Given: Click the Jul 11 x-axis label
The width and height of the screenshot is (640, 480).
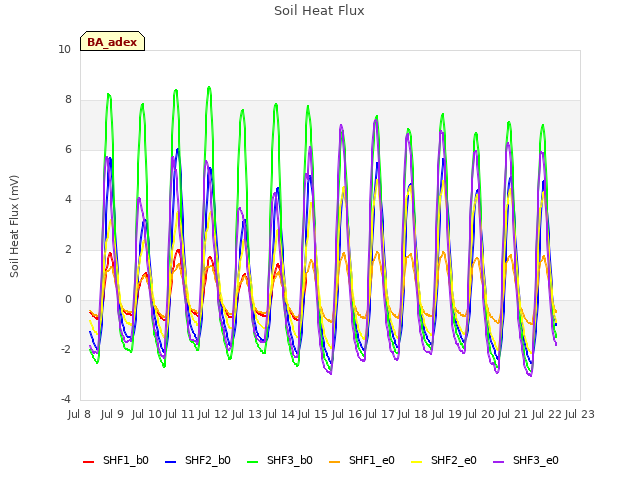Looking at the screenshot, I should [180, 414].
